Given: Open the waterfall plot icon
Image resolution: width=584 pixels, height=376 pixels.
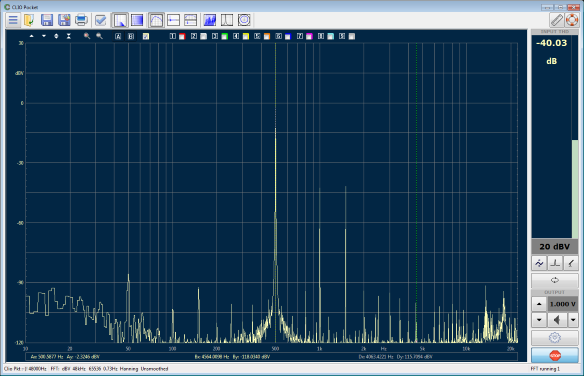Looking at the screenshot, I should pos(210,20).
